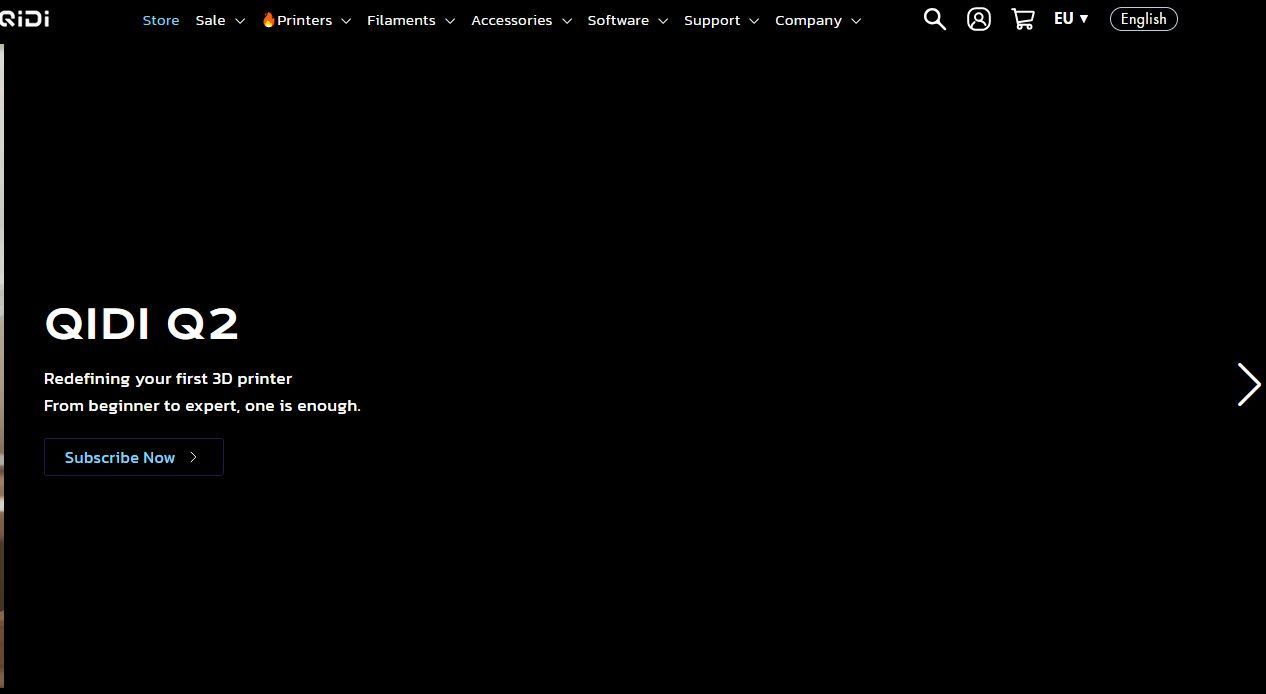Click 'From beginner to expert, one is enough.'

tap(202, 405)
